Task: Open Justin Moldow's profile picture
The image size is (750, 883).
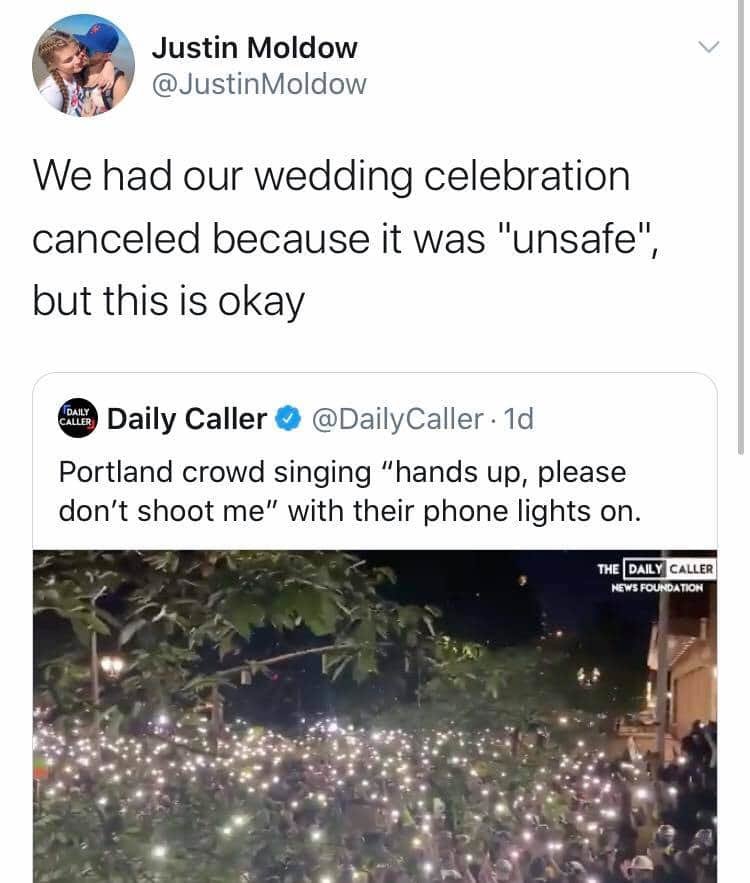Action: [83, 66]
